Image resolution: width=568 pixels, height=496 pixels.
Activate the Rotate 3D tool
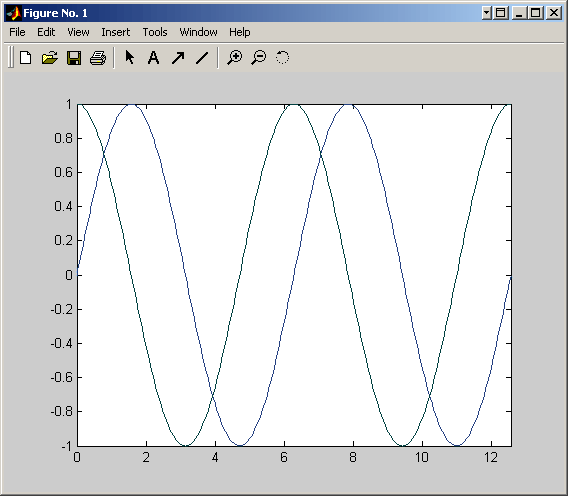283,58
